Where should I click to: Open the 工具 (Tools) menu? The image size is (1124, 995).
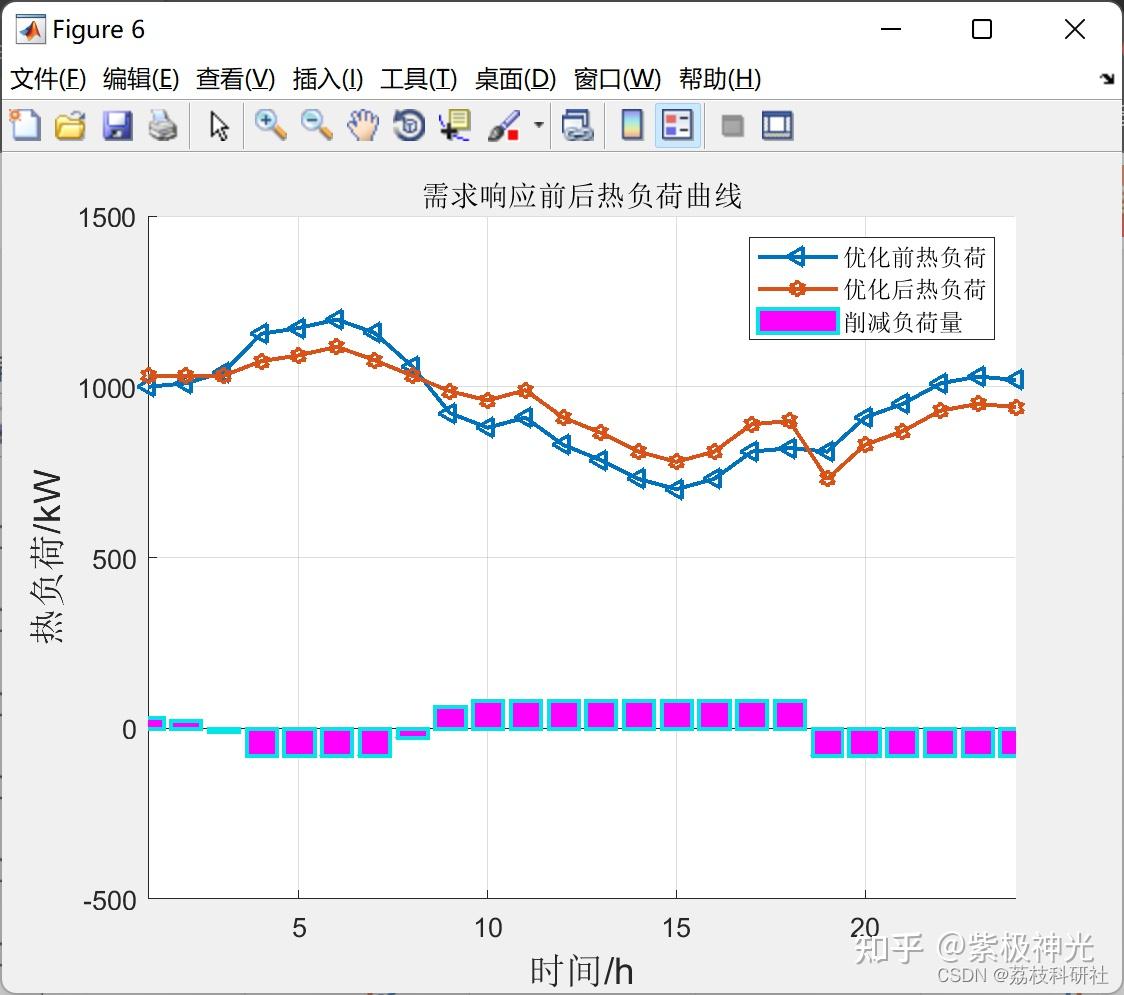coord(419,79)
